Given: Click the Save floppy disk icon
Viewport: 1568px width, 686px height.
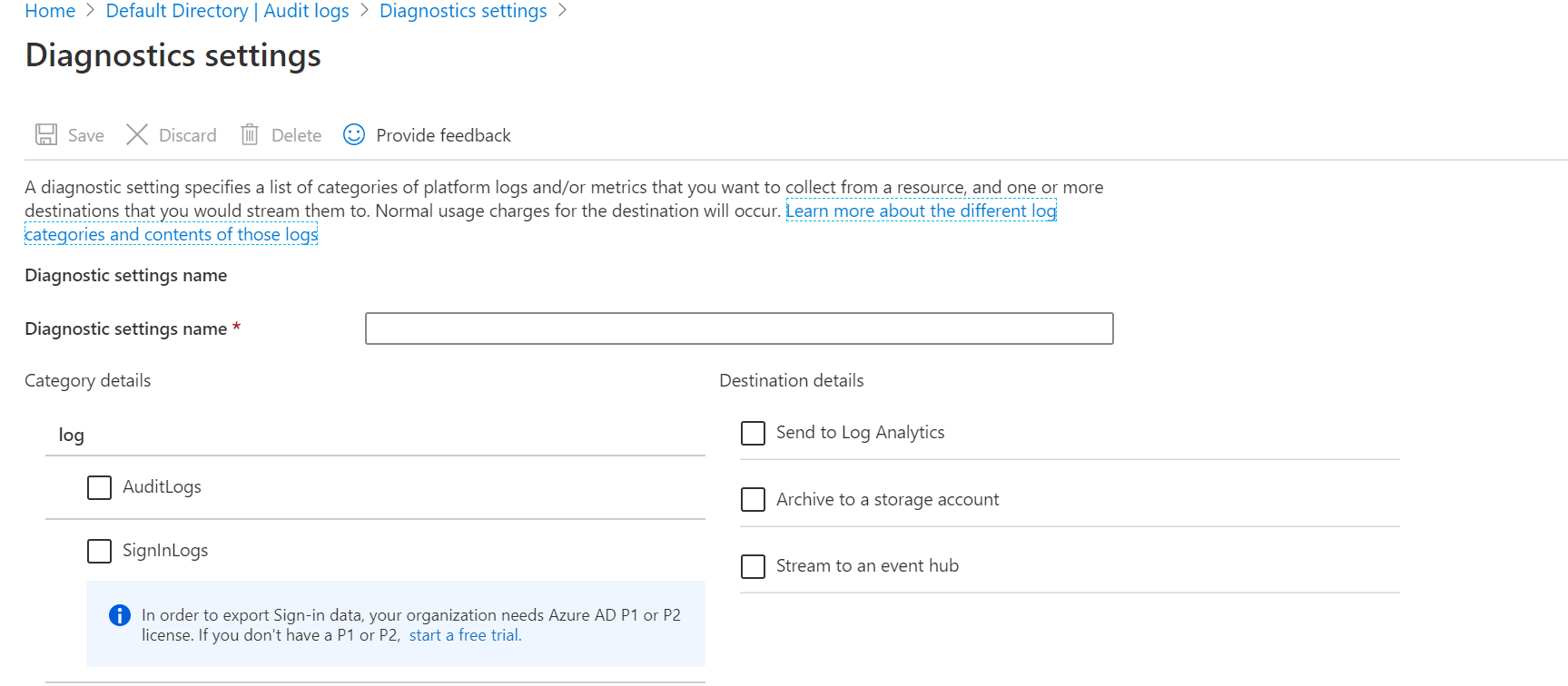Looking at the screenshot, I should point(46,135).
